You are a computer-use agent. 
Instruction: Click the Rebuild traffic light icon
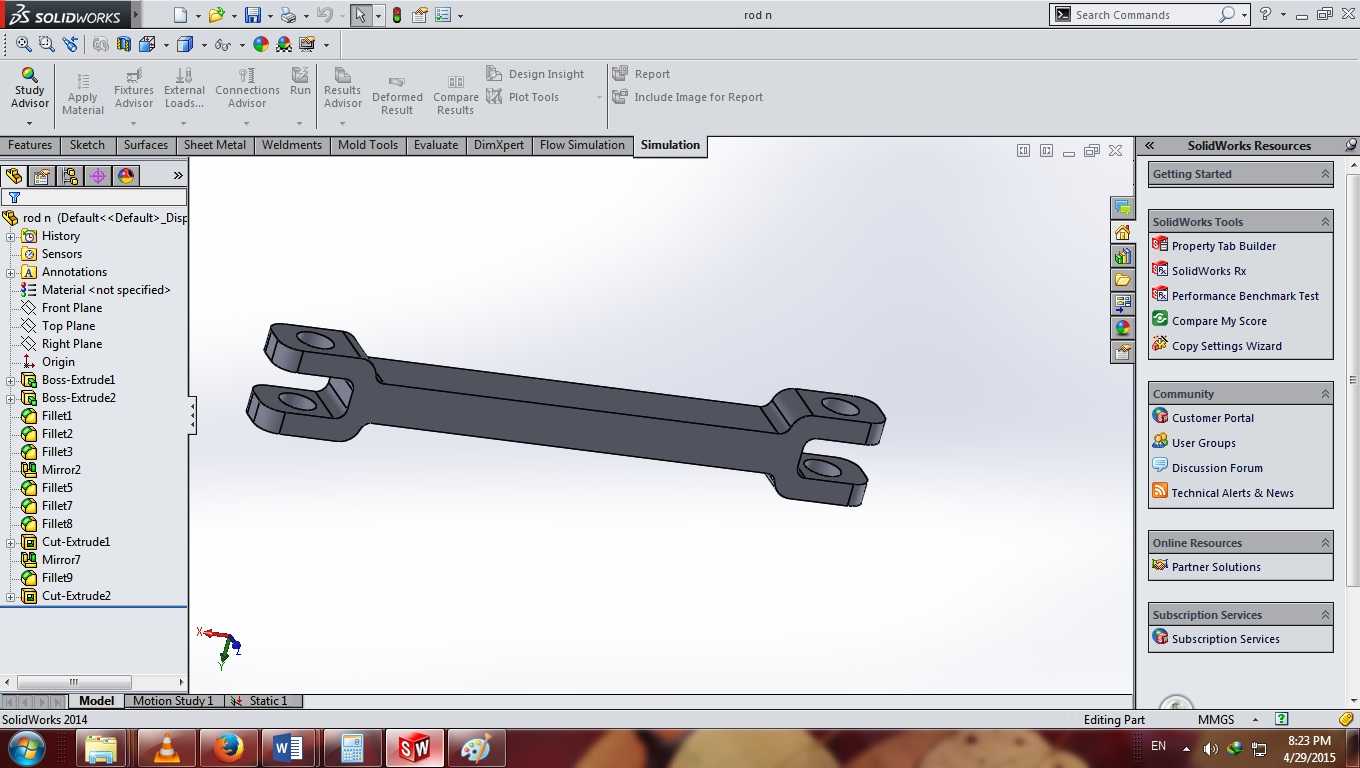pyautogui.click(x=397, y=15)
